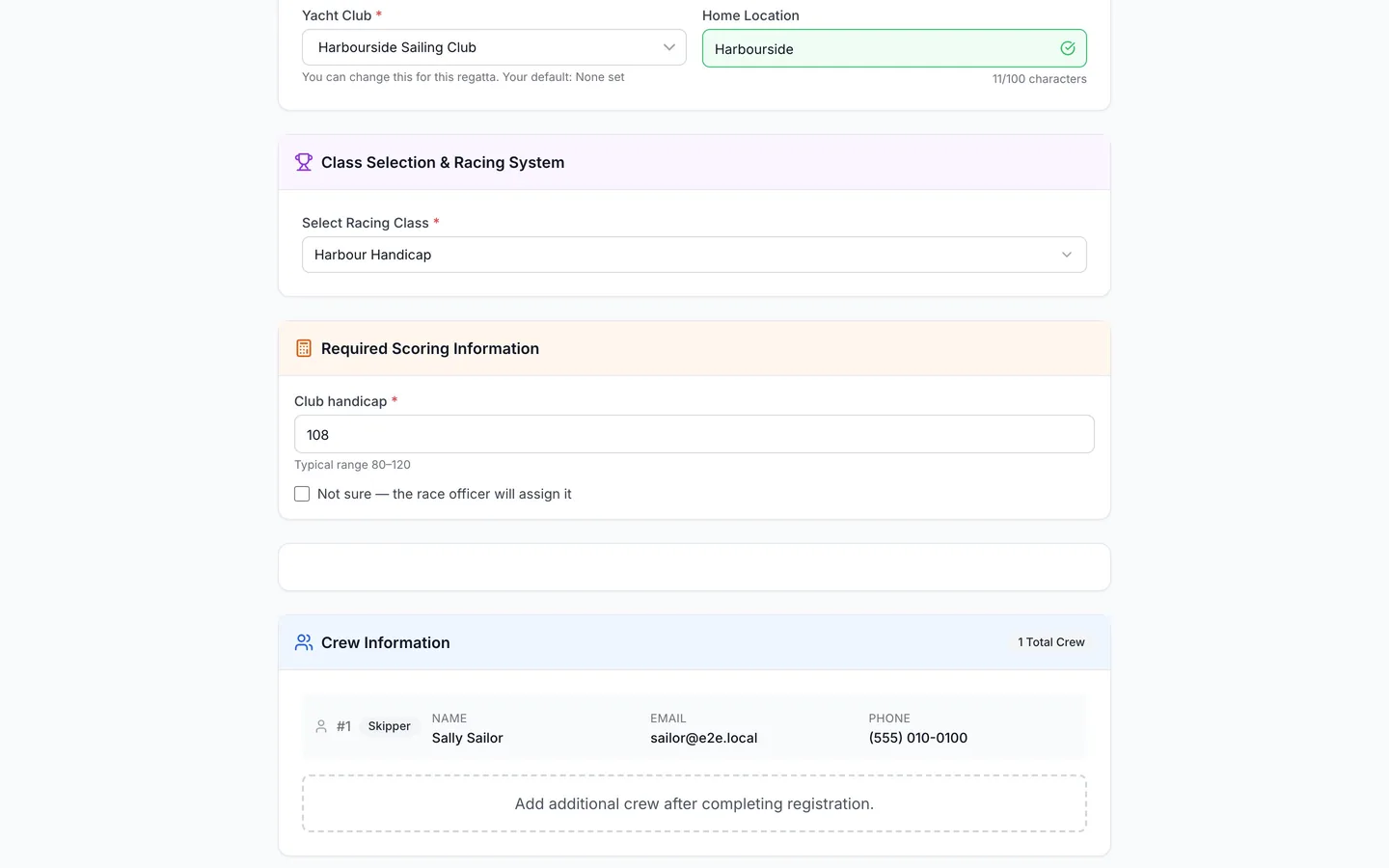Open the Harbourside Sailing Club dropdown

point(494,47)
